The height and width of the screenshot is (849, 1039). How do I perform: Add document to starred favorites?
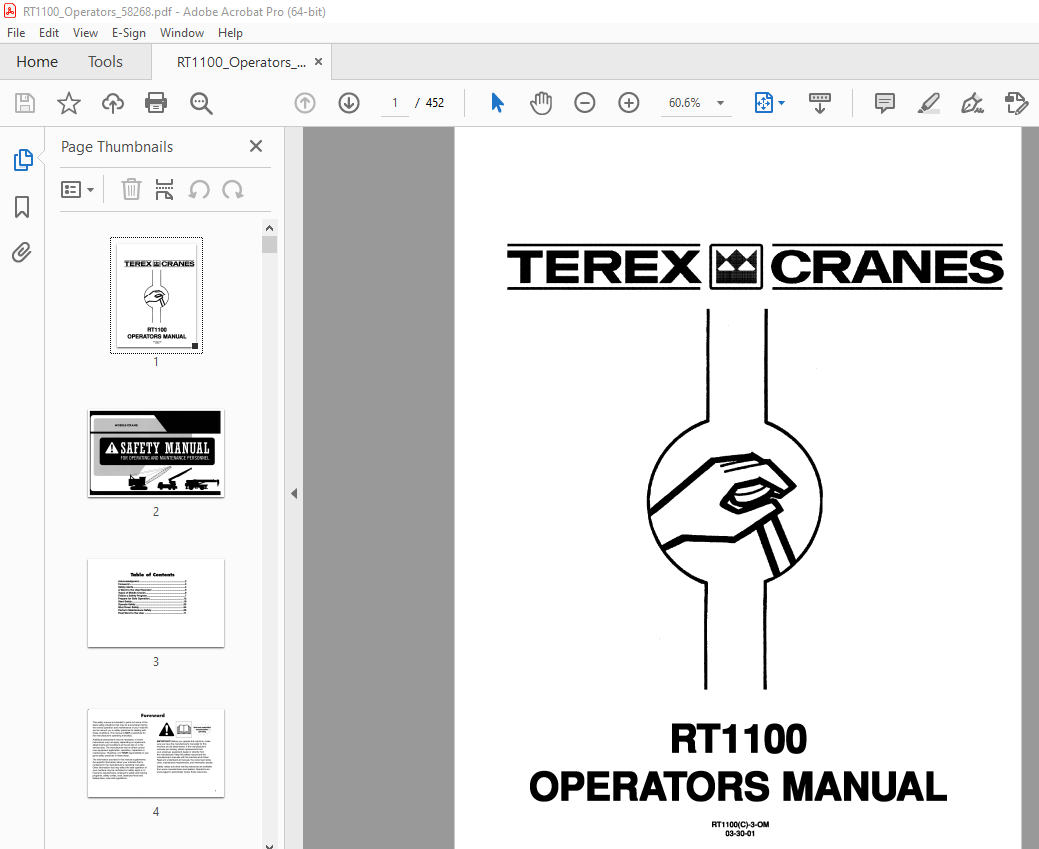click(x=69, y=103)
